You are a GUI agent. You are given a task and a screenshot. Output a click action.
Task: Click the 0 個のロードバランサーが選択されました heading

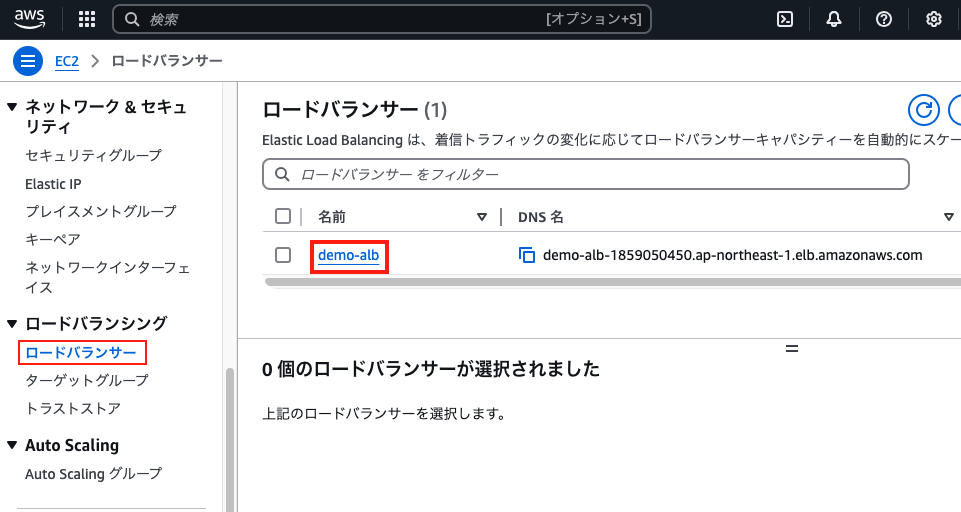[x=431, y=369]
